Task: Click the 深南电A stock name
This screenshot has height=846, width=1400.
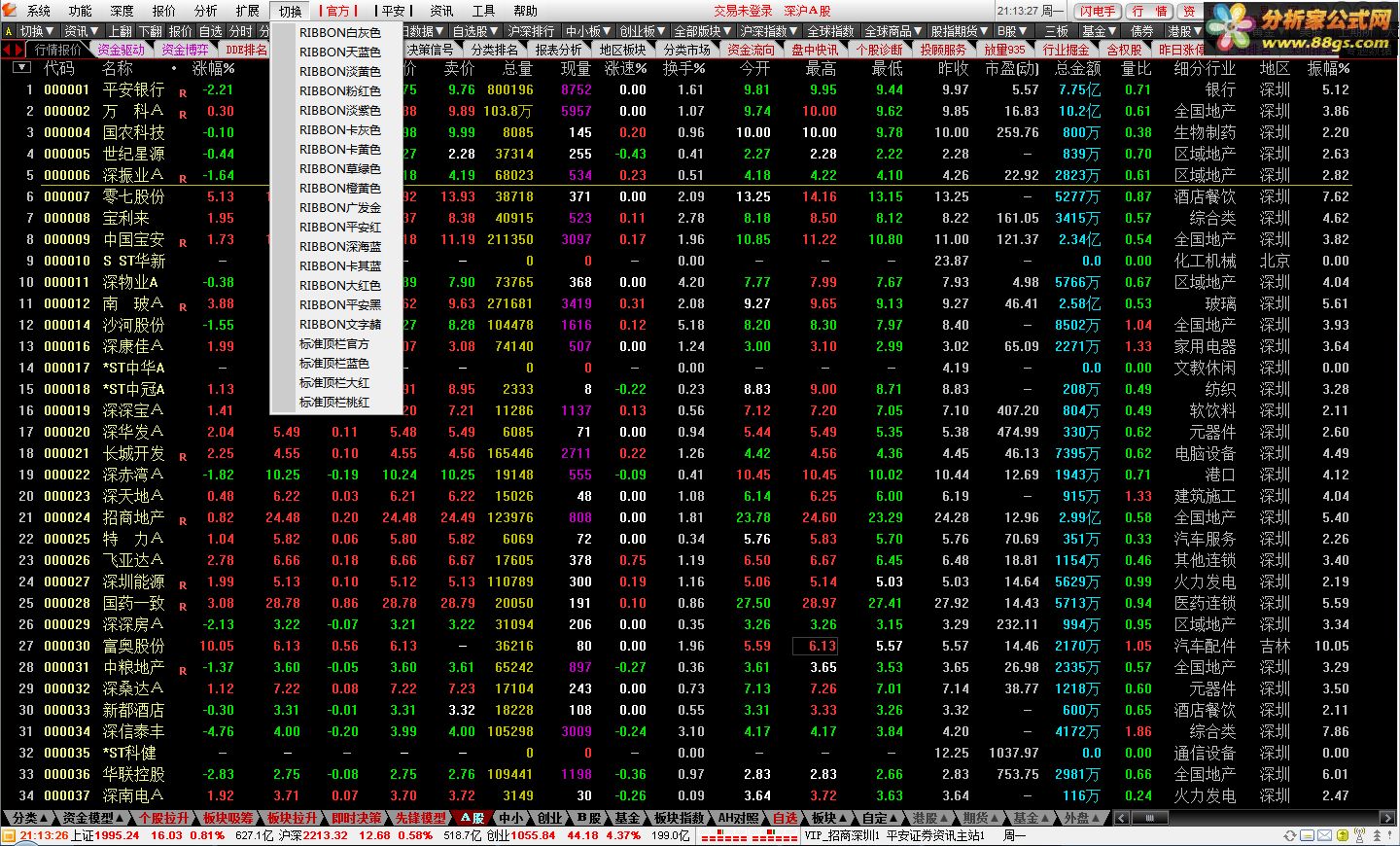Action: coord(133,795)
